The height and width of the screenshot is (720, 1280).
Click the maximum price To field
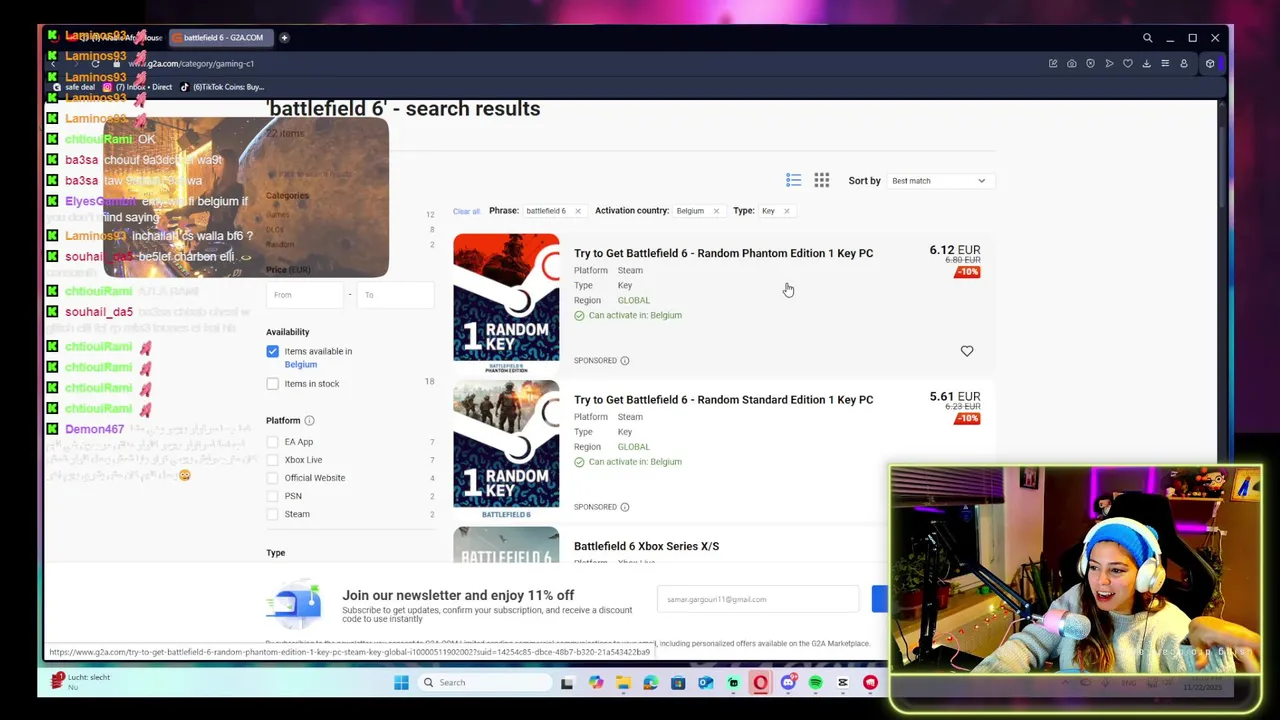coord(396,295)
